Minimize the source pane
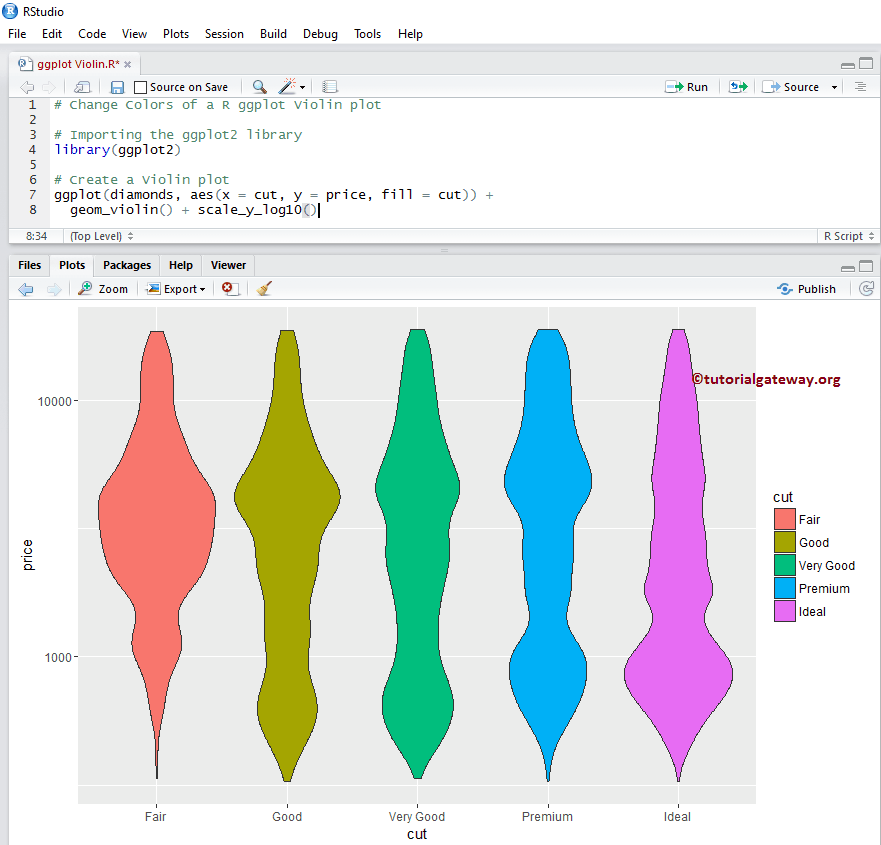This screenshot has width=881, height=845. tap(846, 63)
